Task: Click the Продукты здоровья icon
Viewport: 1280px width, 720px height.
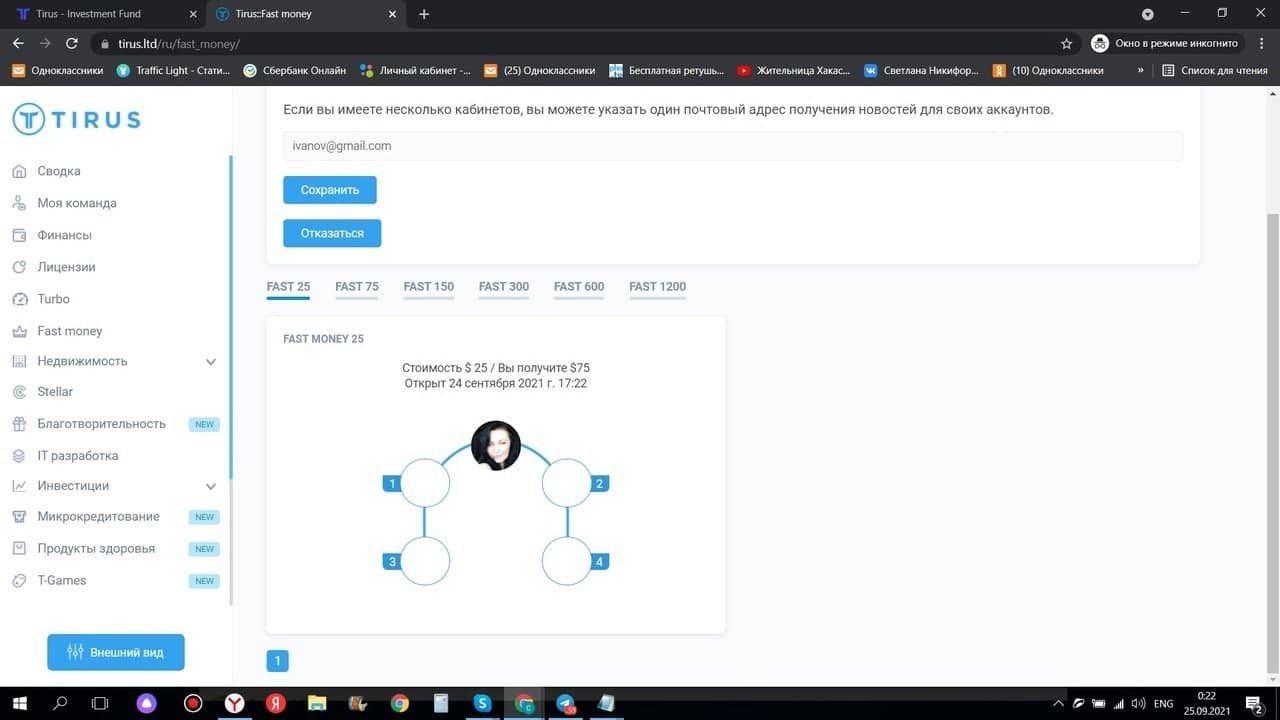Action: (x=19, y=549)
